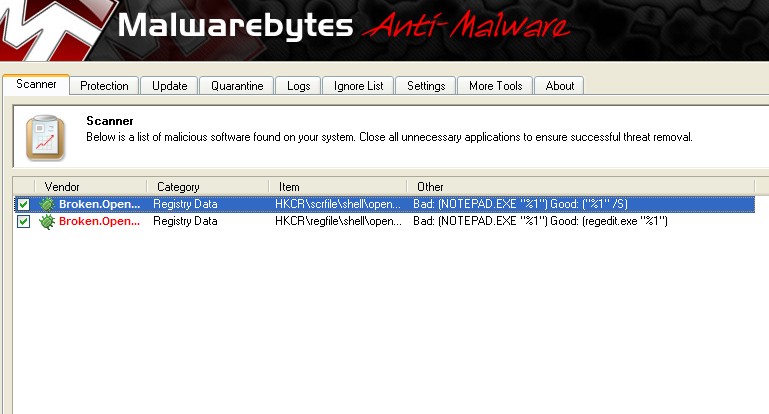Click the green bug icon in scrfile row
The image size is (769, 414).
pyautogui.click(x=47, y=204)
